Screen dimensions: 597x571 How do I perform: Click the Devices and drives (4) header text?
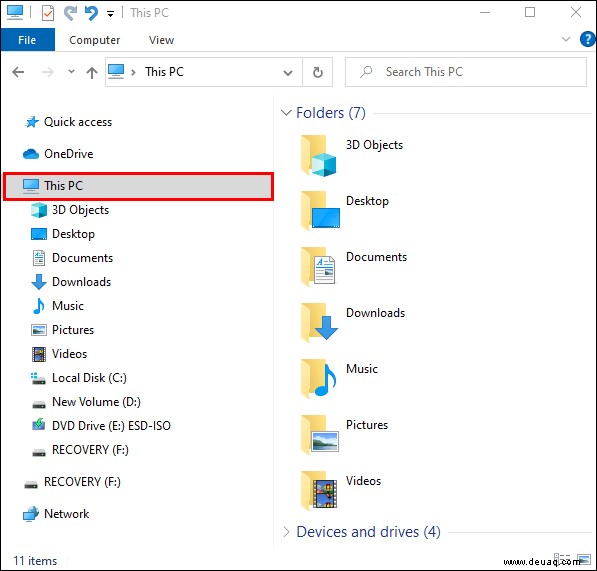tap(368, 532)
